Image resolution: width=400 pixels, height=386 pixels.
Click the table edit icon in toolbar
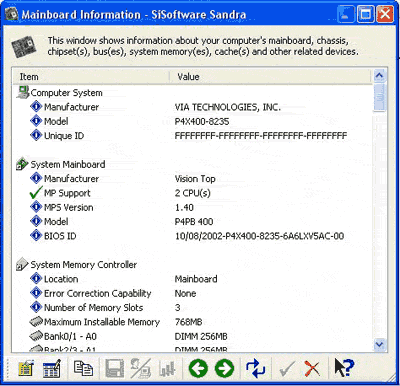click(x=51, y=368)
